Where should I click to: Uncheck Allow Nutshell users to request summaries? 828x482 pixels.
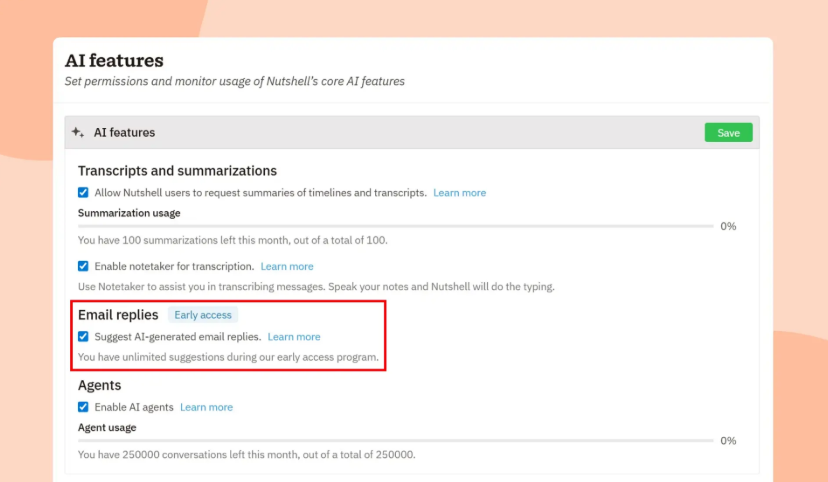tap(84, 192)
